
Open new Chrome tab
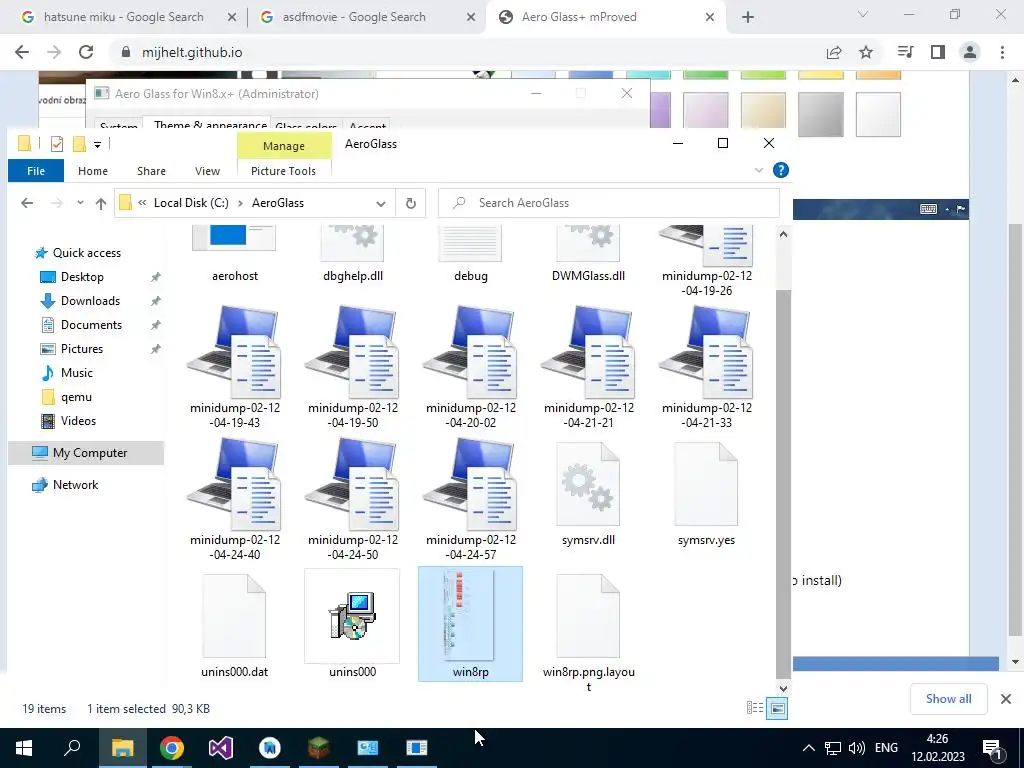748,18
